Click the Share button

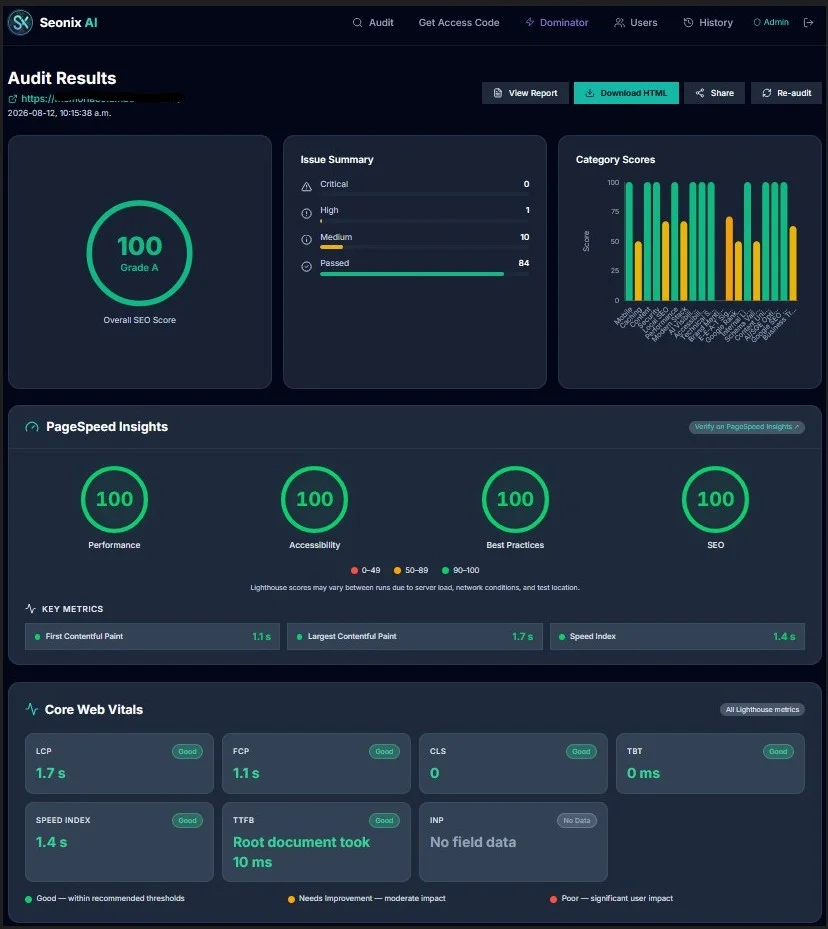click(x=714, y=93)
